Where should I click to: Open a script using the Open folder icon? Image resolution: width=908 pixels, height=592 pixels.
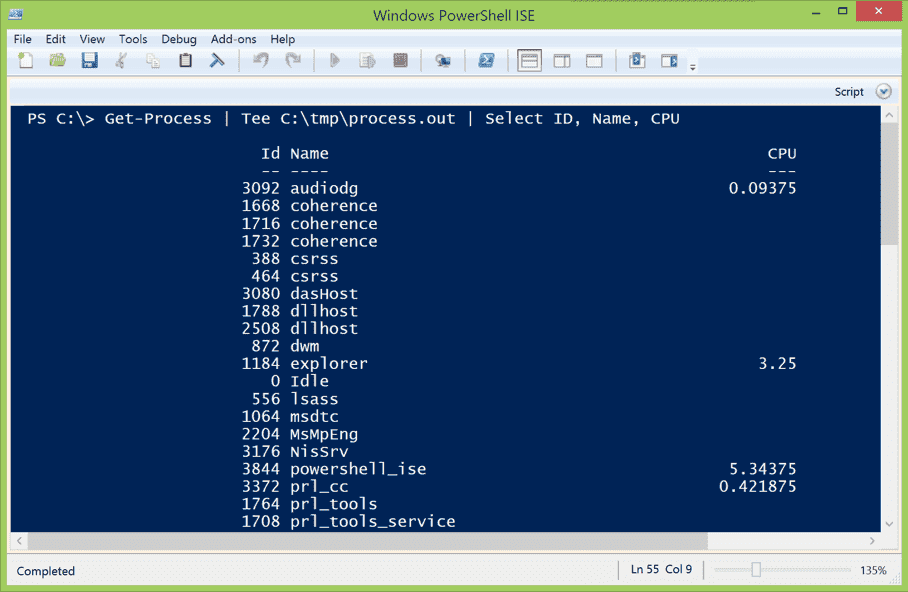(57, 60)
